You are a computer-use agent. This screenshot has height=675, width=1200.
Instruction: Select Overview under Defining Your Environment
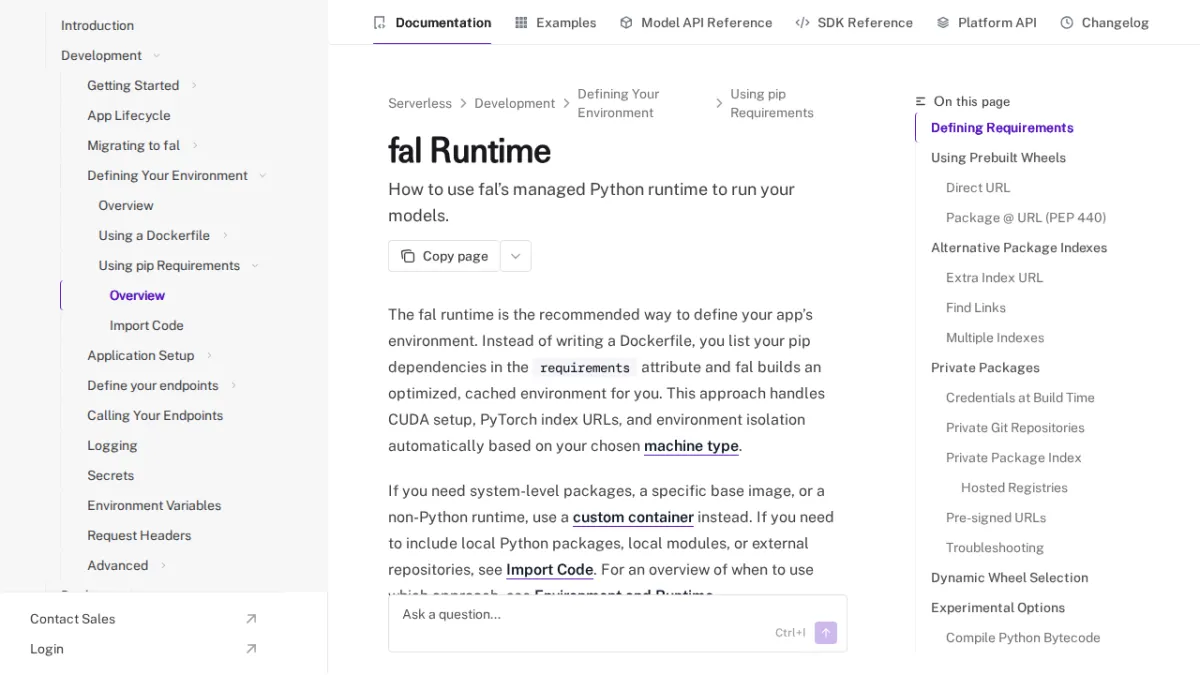pos(126,206)
